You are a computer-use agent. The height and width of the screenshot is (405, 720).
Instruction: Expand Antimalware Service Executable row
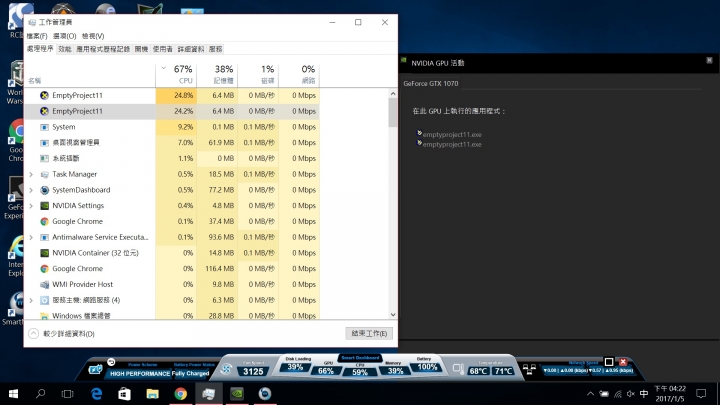coord(31,237)
